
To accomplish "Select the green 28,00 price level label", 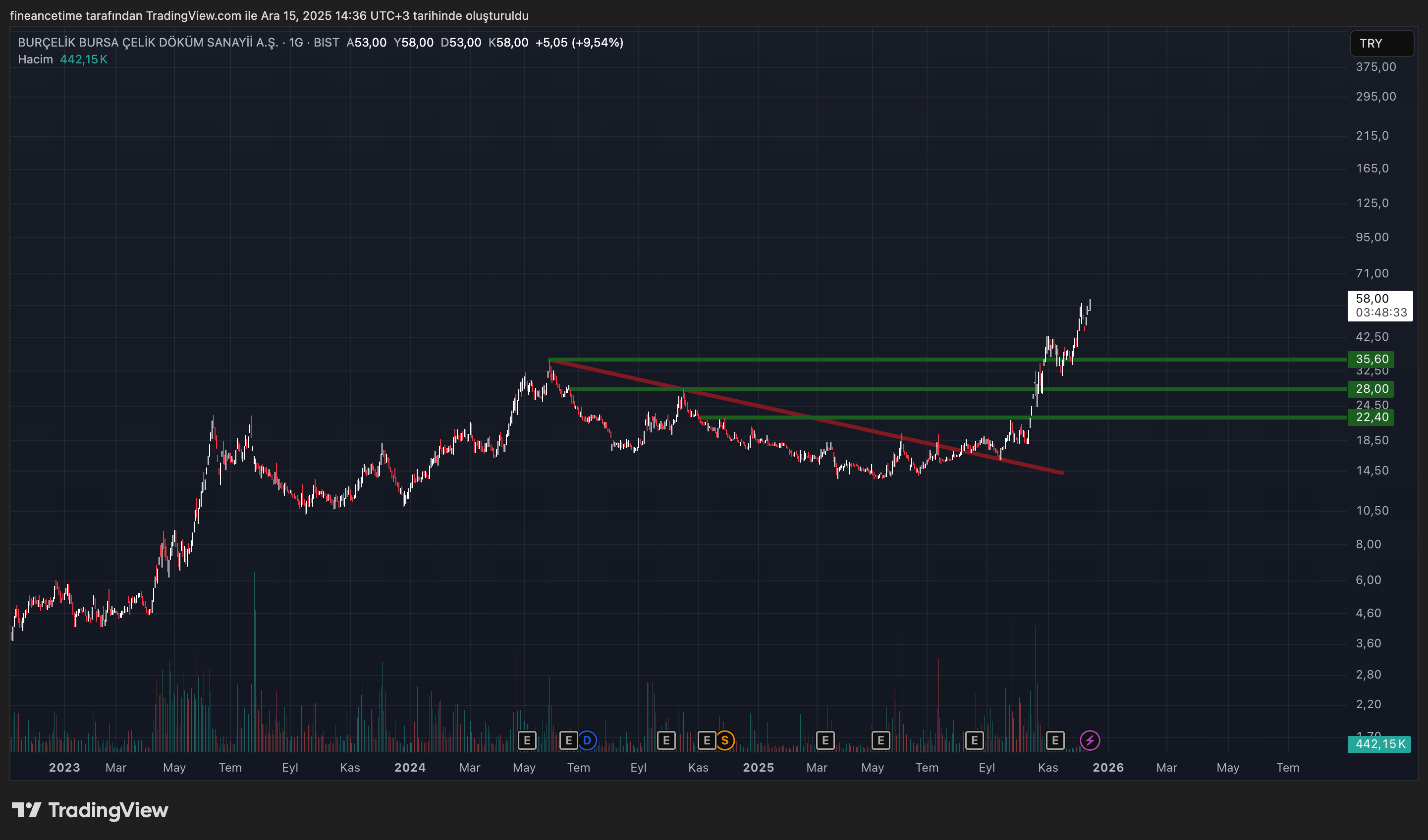I will 1372,389.
